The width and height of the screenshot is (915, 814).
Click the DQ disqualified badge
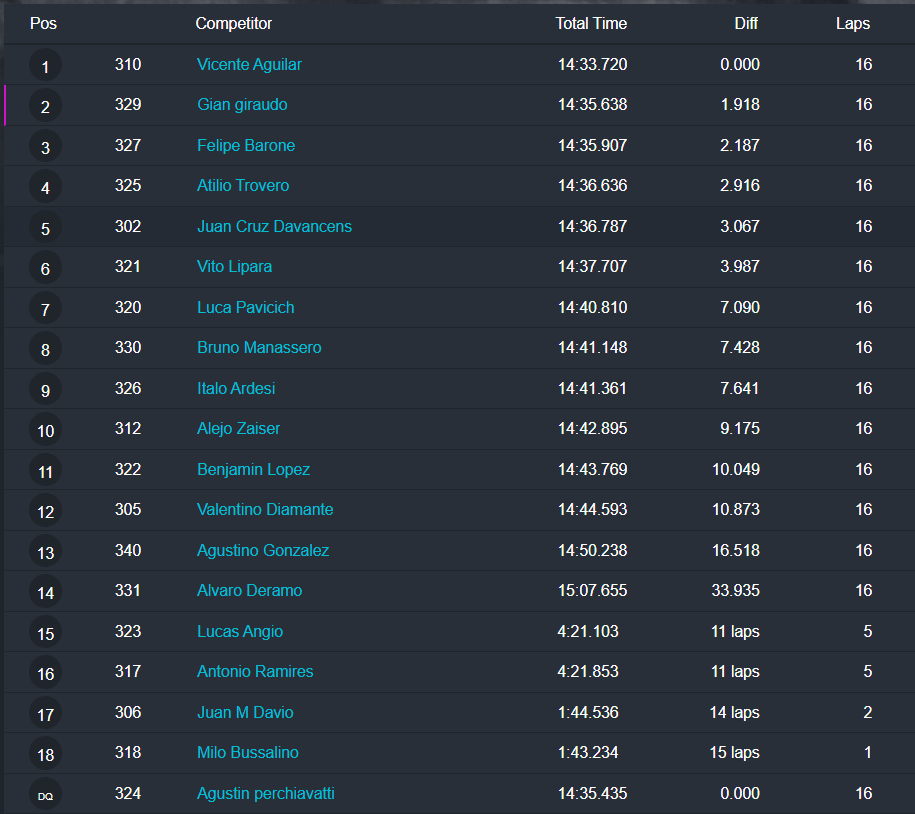pyautogui.click(x=45, y=796)
